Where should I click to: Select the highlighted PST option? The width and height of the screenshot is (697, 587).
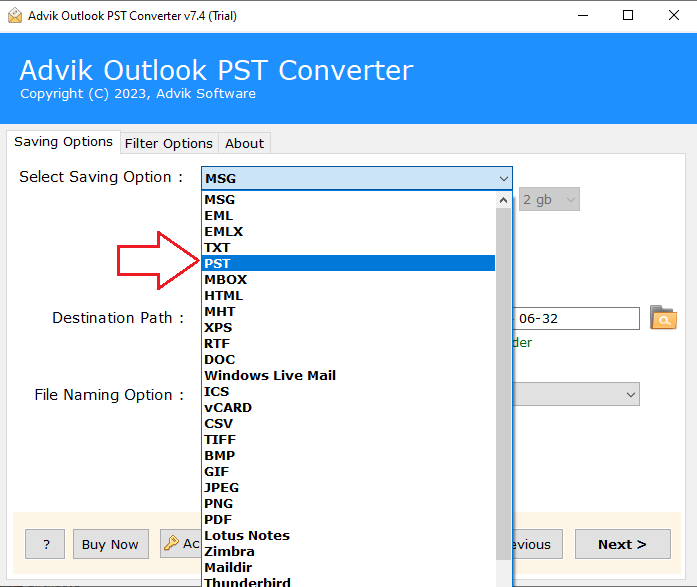[x=348, y=264]
